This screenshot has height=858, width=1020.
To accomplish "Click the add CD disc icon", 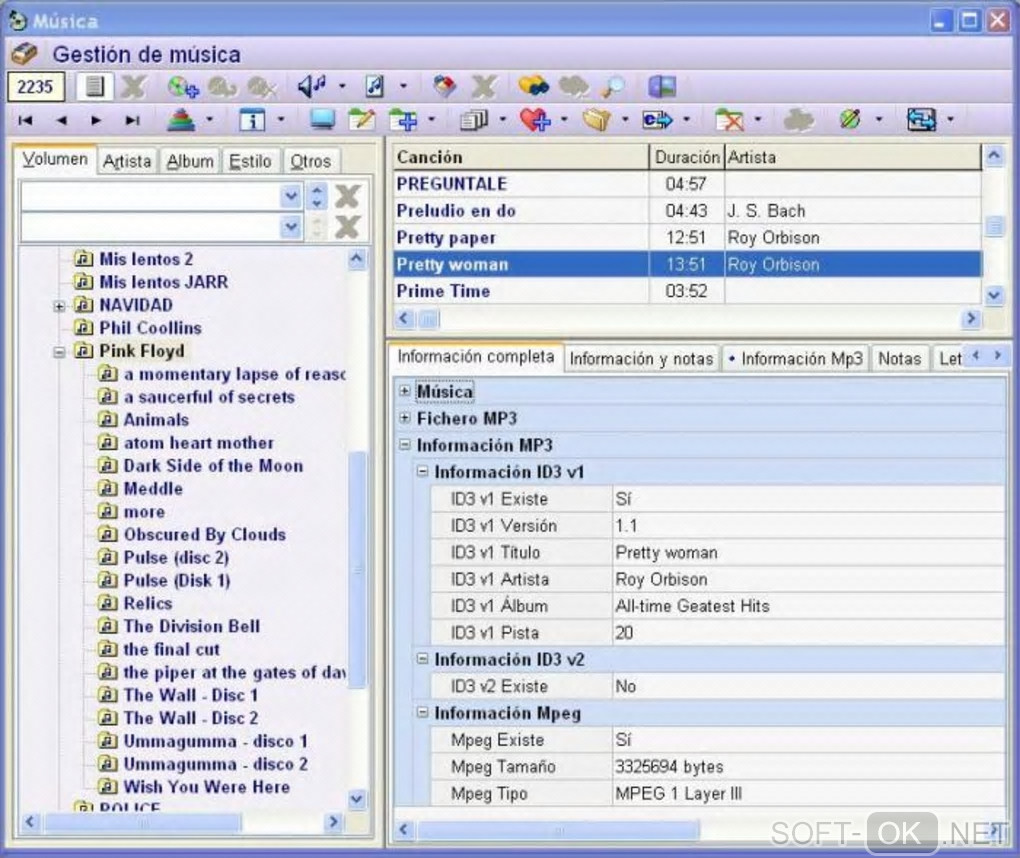I will click(182, 87).
